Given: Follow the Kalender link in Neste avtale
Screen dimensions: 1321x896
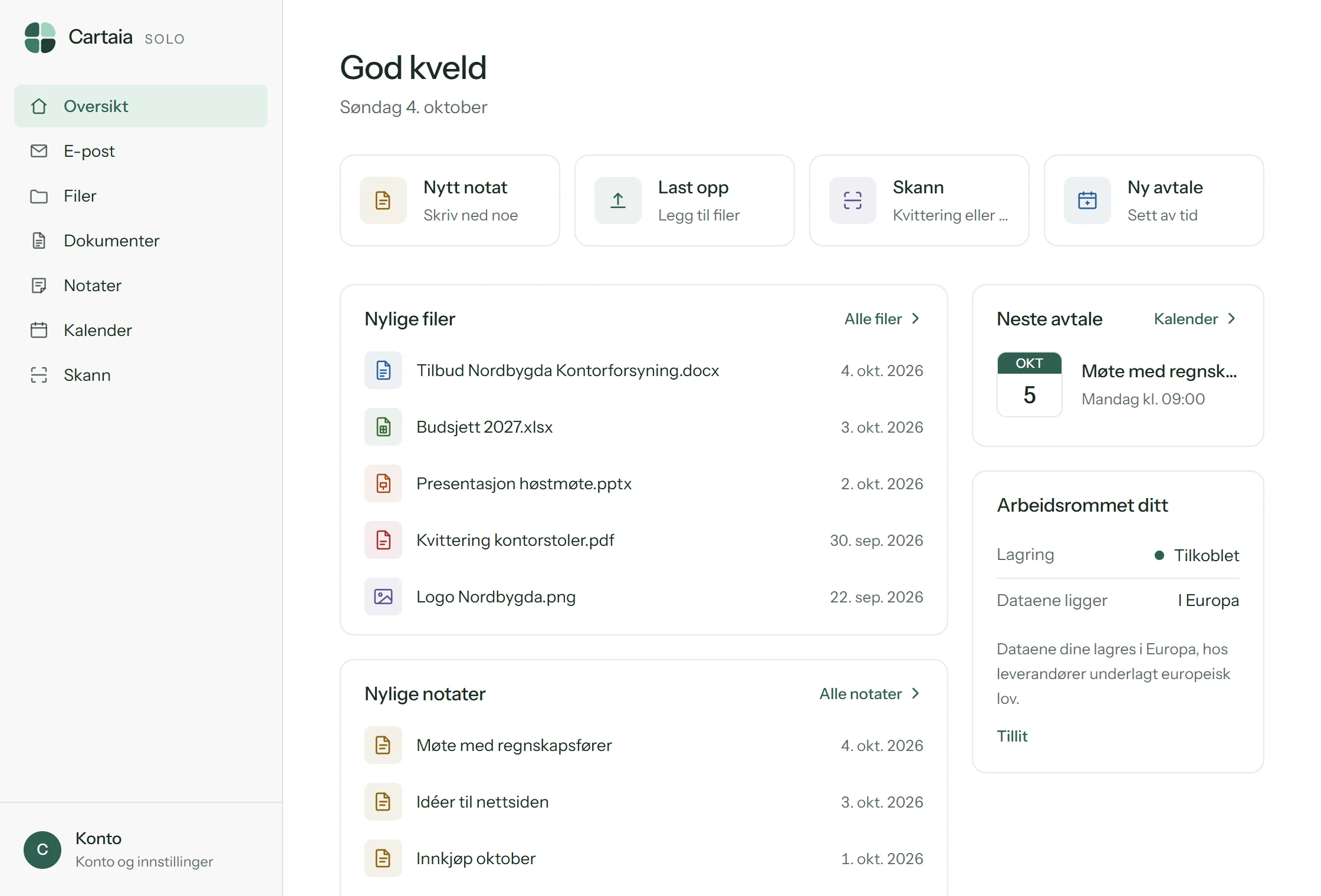Looking at the screenshot, I should pyautogui.click(x=1195, y=319).
